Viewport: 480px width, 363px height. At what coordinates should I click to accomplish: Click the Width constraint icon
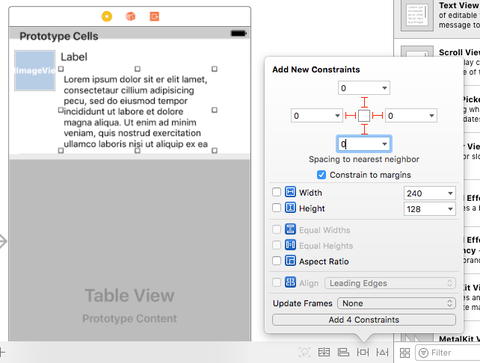click(x=290, y=192)
